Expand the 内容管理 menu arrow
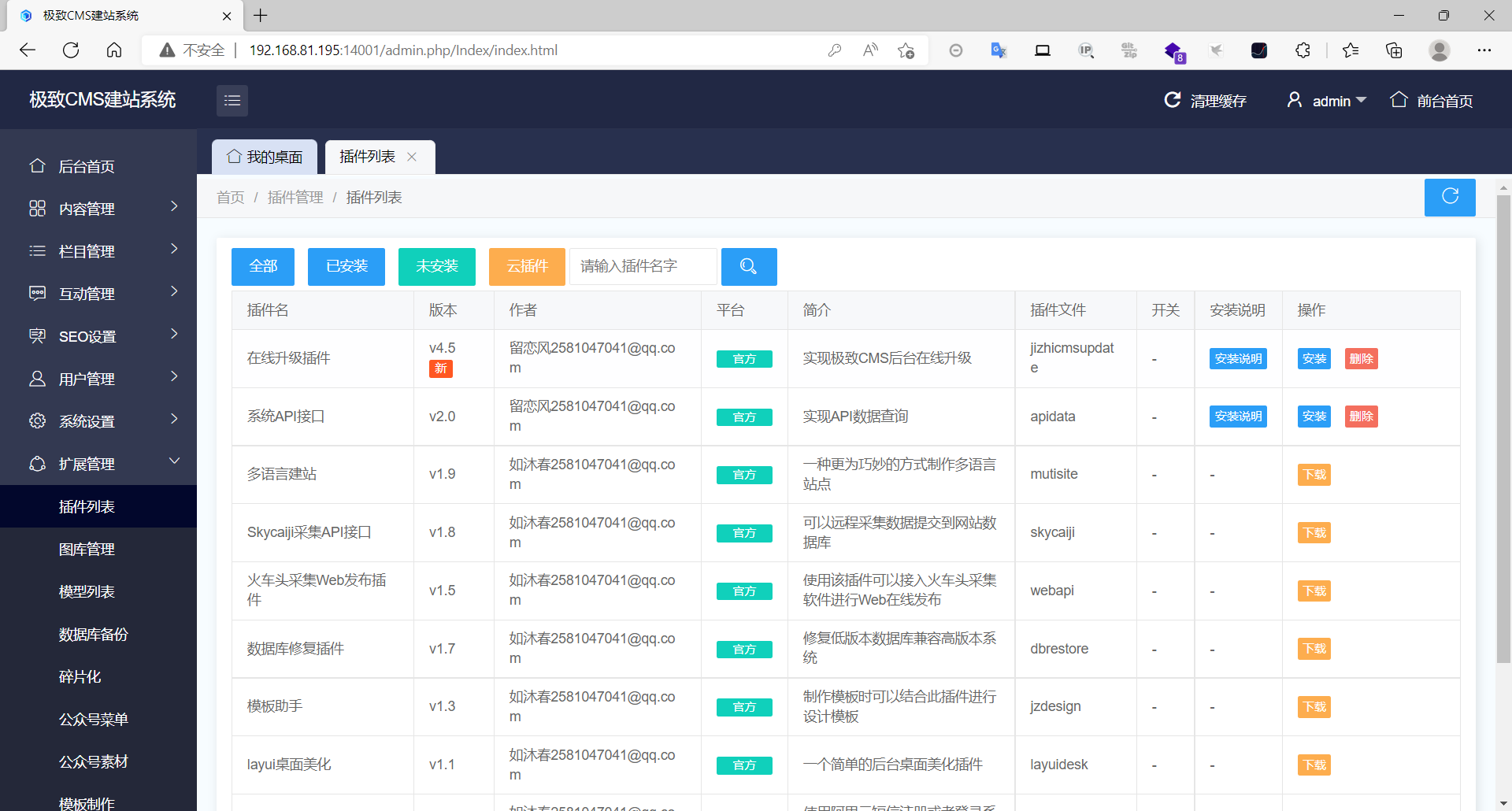Screen dimensions: 1512x811 tap(175, 206)
